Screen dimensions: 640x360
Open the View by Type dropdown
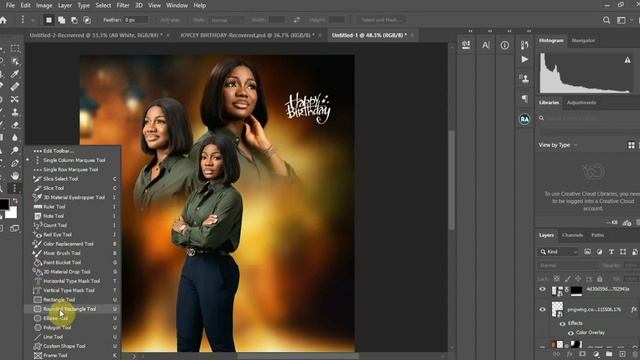tap(558, 145)
